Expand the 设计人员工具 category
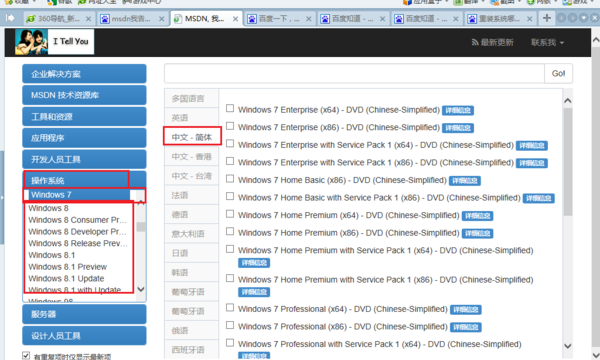Viewport: 600px width, 360px height. [x=84, y=336]
